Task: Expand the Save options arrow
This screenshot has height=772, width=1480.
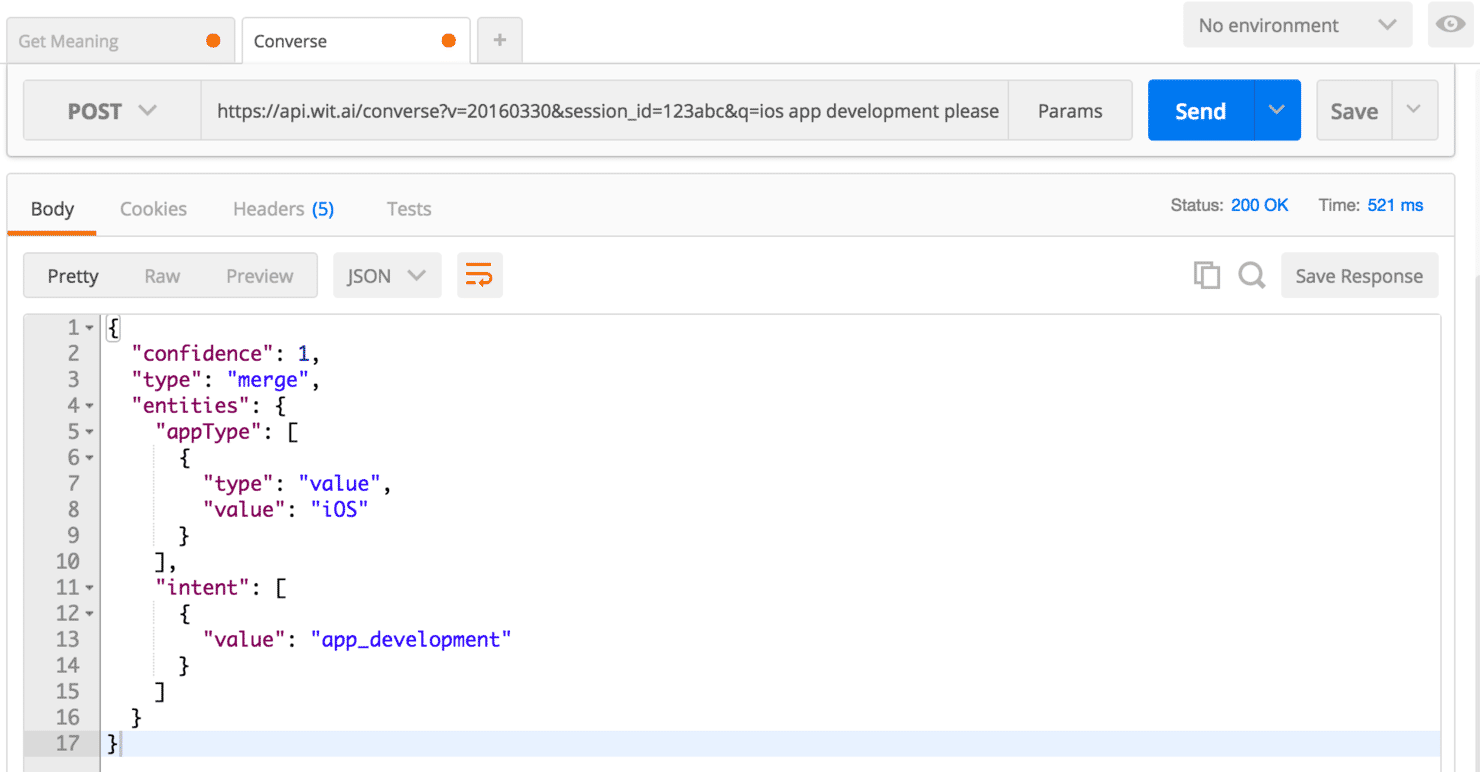Action: click(1414, 111)
